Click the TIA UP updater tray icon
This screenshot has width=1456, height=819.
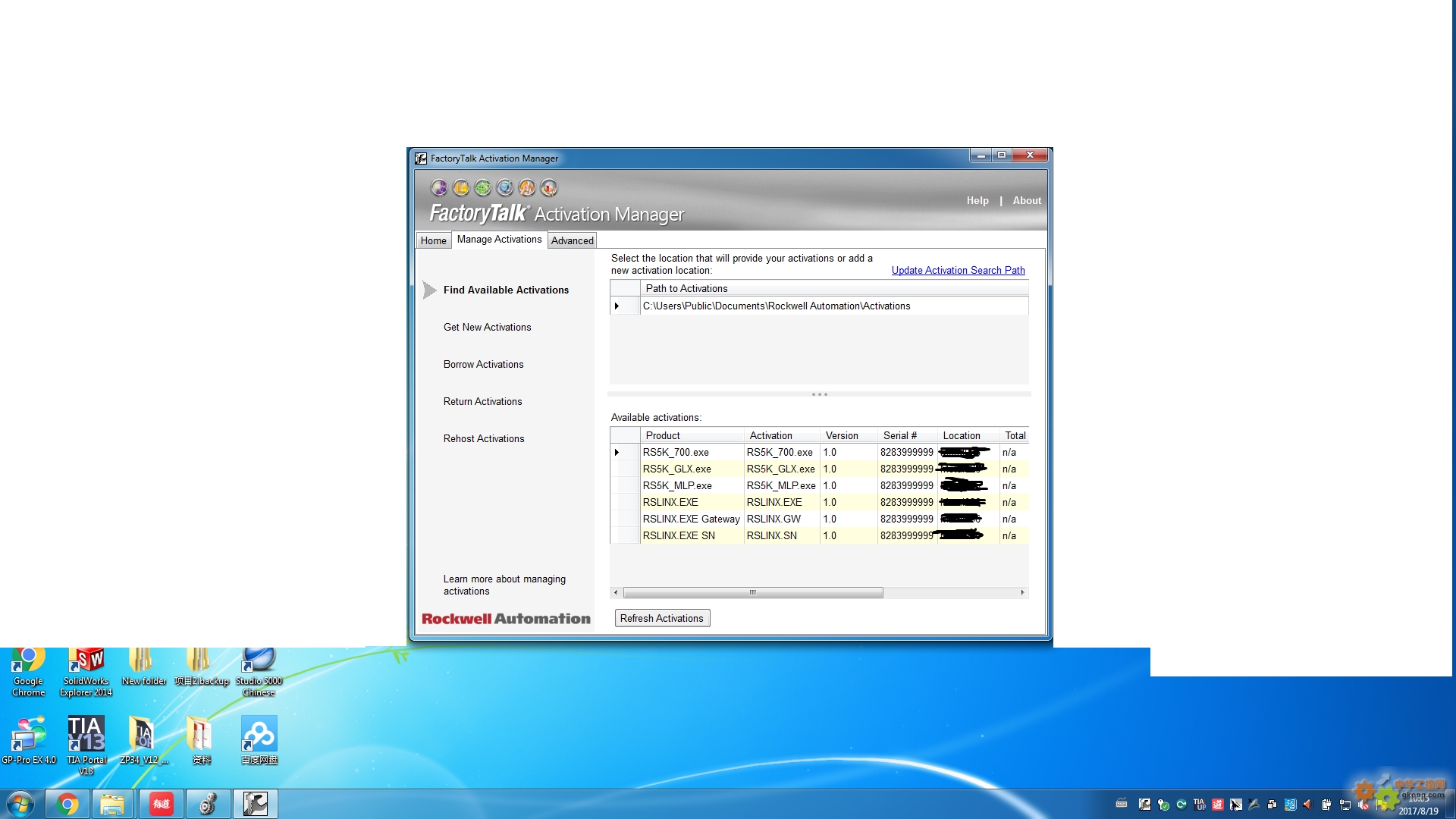click(x=1199, y=805)
